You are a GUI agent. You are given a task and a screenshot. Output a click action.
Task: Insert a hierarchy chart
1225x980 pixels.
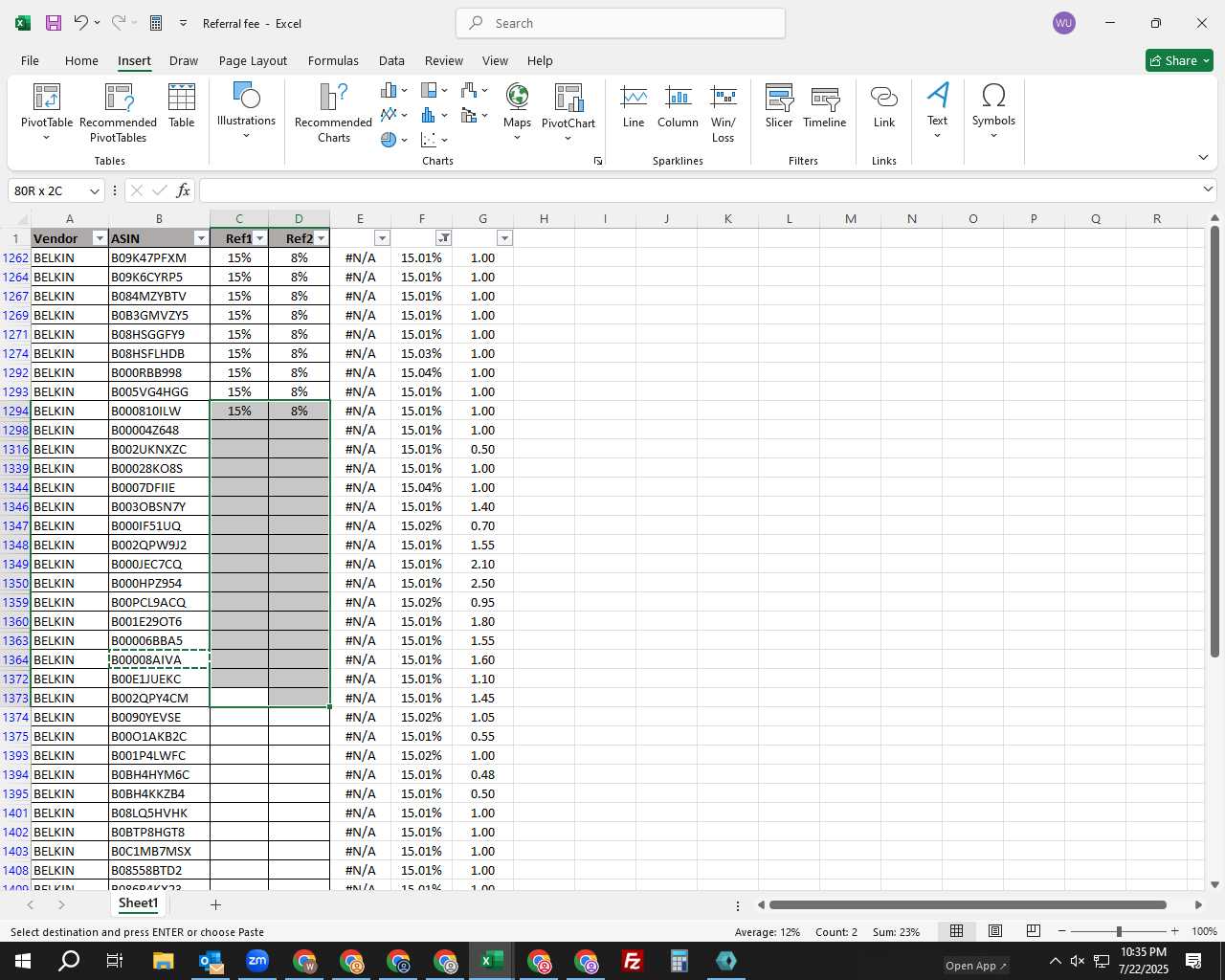434,90
